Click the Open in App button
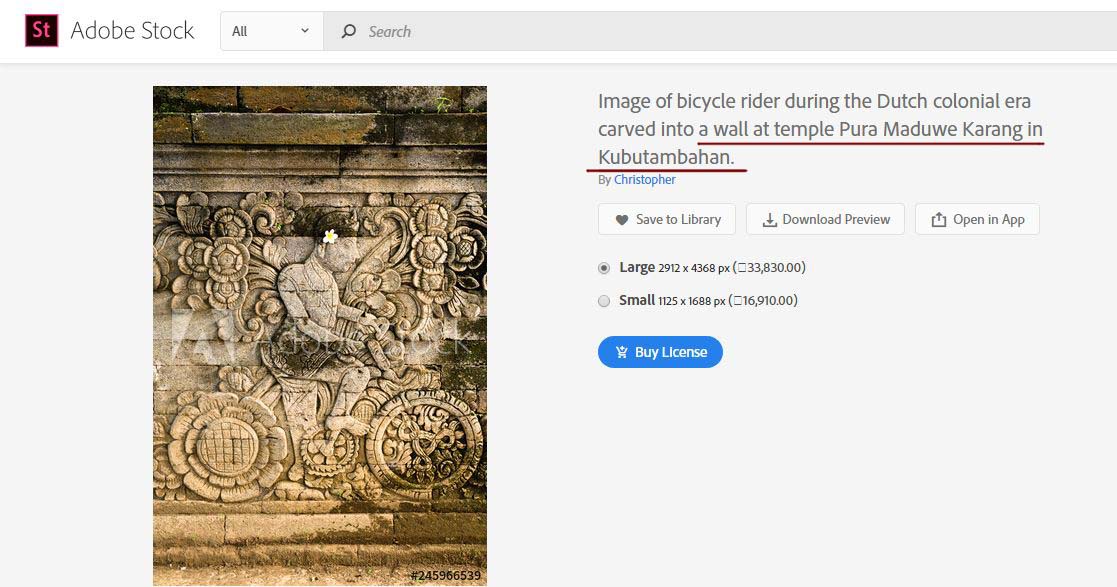The width and height of the screenshot is (1117, 587). point(977,219)
